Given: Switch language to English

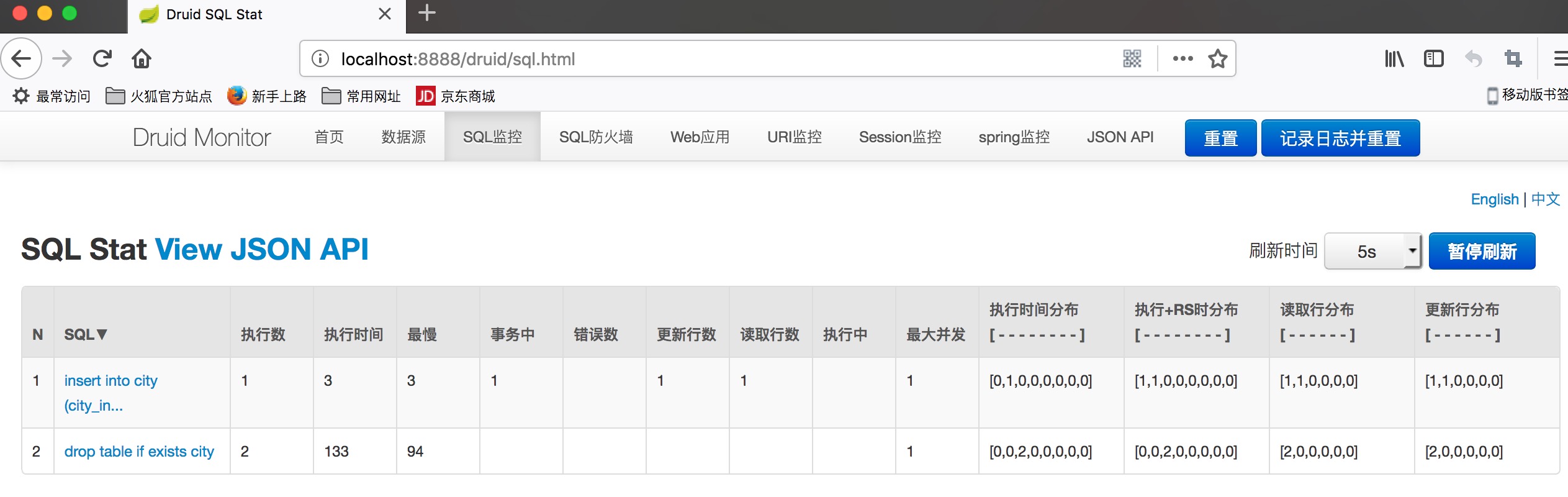Looking at the screenshot, I should click(1495, 199).
